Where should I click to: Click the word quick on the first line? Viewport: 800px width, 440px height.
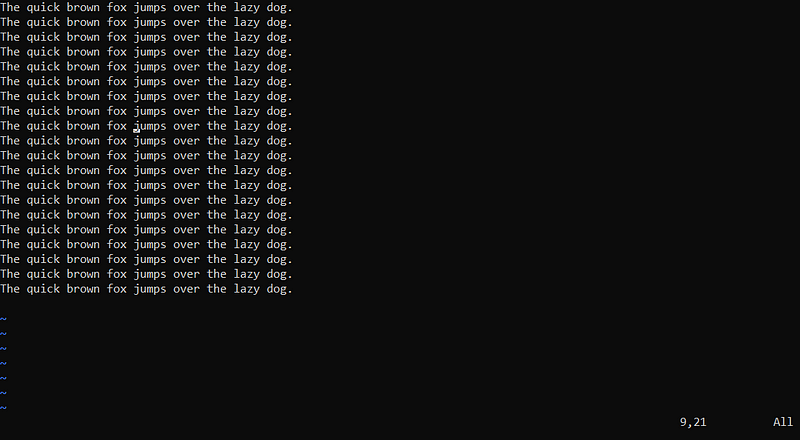click(43, 8)
